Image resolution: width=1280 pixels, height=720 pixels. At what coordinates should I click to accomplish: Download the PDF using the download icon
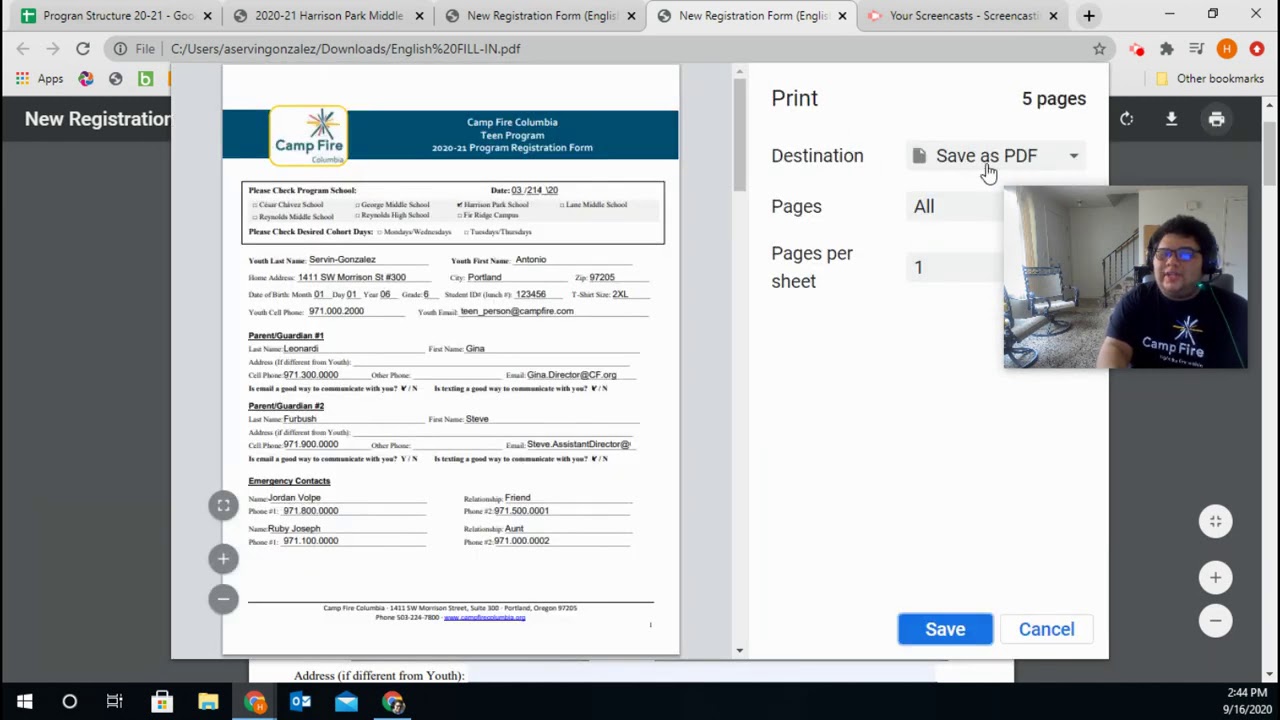[1171, 119]
